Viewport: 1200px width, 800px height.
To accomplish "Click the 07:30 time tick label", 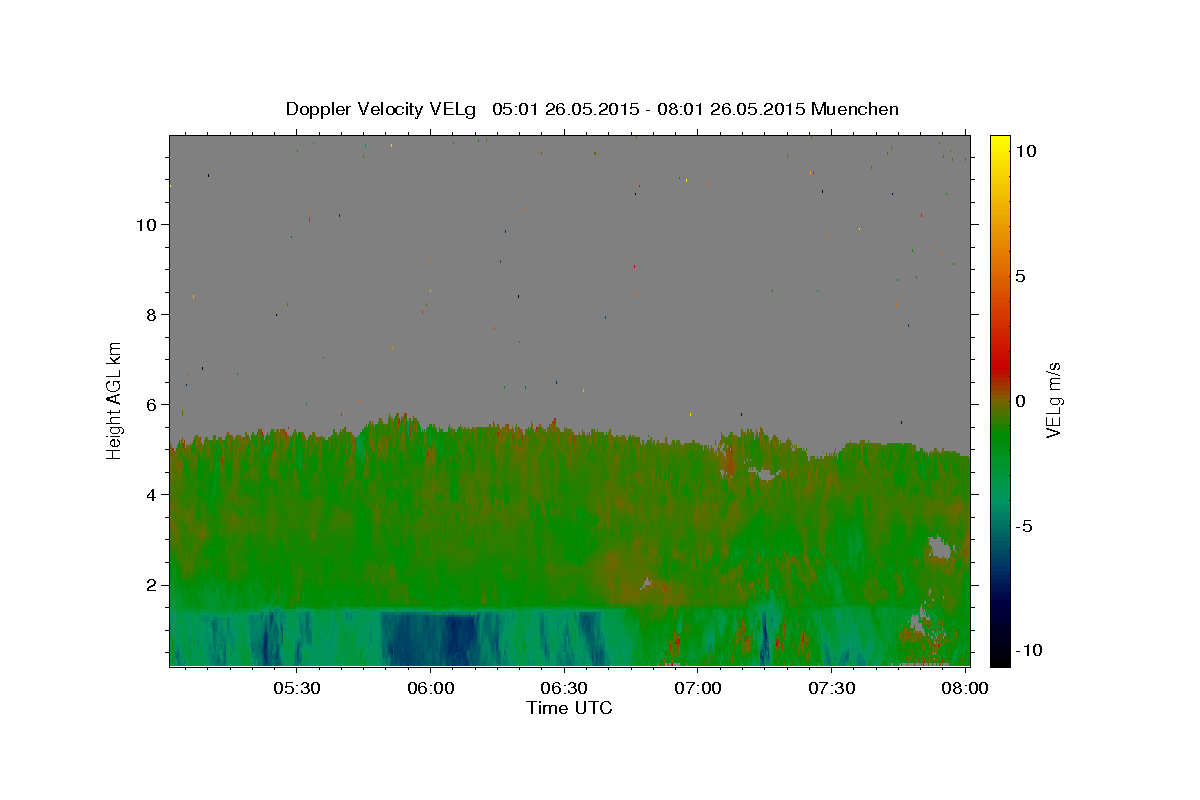I will tap(831, 688).
